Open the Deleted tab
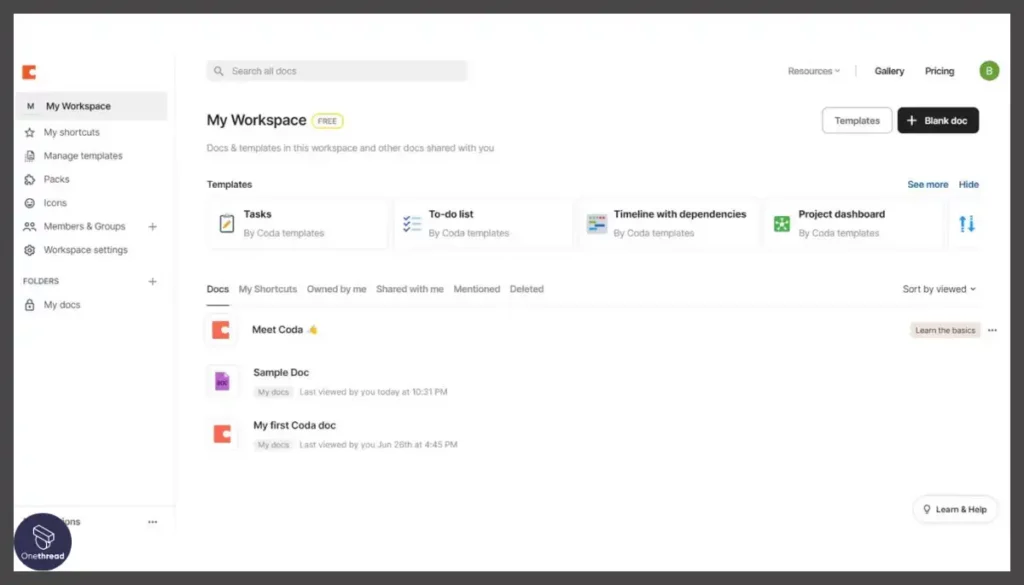This screenshot has width=1024, height=585. coord(526,289)
